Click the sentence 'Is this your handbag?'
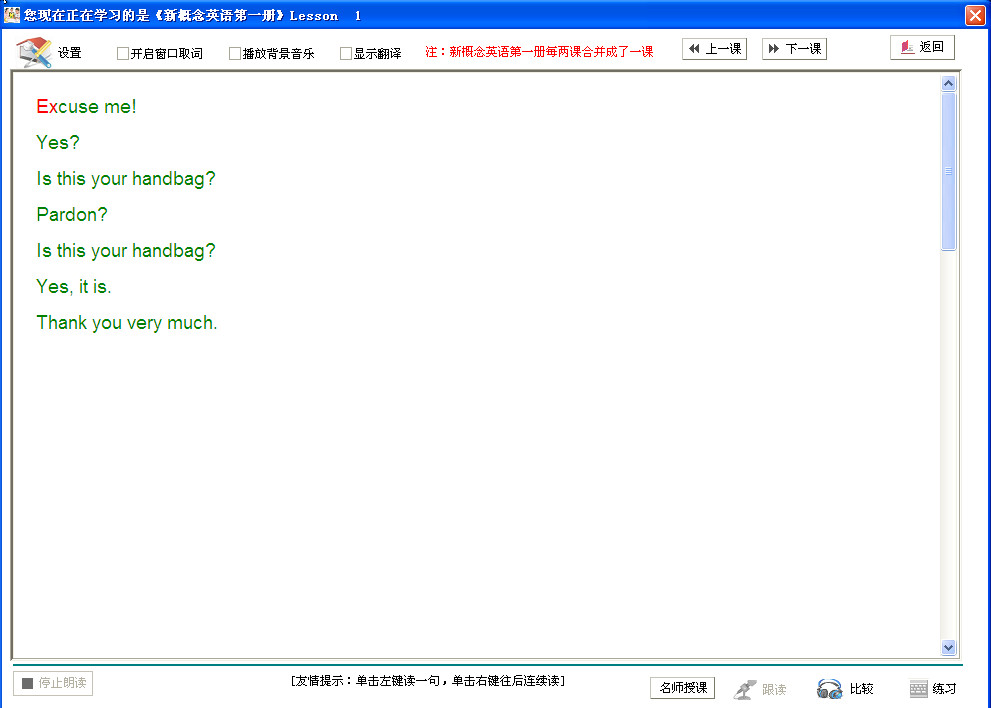This screenshot has height=708, width=991. click(x=125, y=178)
